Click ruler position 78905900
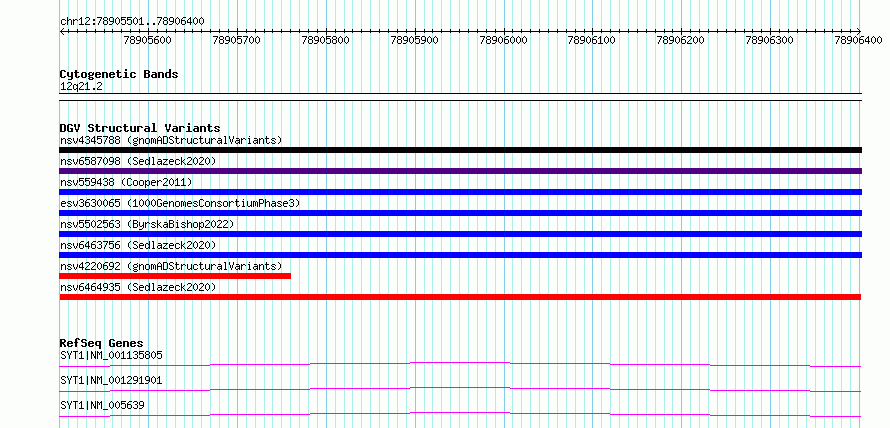The height and width of the screenshot is (428, 890). click(415, 40)
